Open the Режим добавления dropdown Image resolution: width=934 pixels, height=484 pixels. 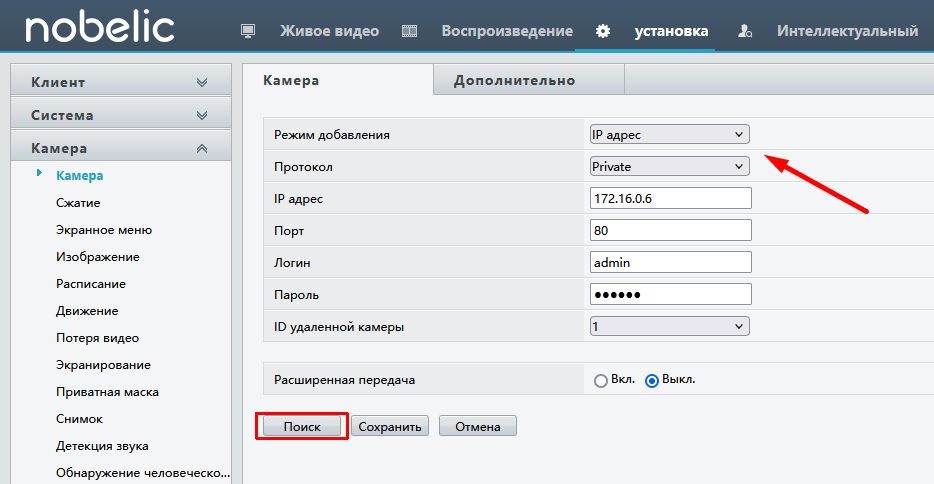(670, 135)
